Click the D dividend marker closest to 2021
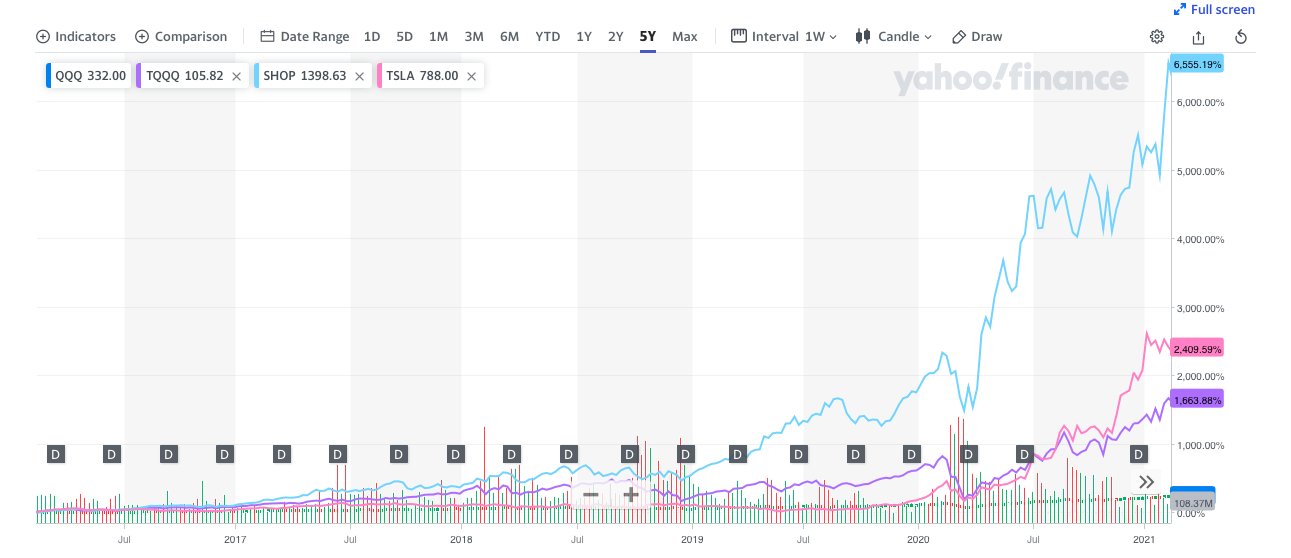Viewport: 1291px width, 558px height. [x=1139, y=454]
